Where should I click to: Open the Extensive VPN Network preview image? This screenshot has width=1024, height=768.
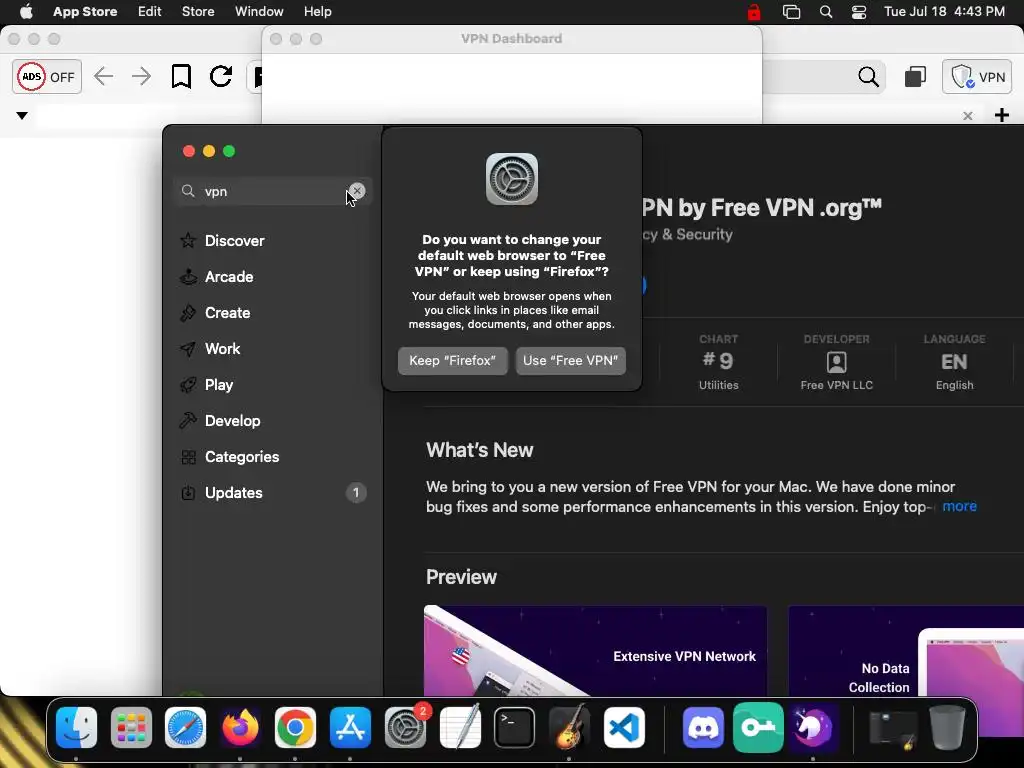[x=595, y=650]
